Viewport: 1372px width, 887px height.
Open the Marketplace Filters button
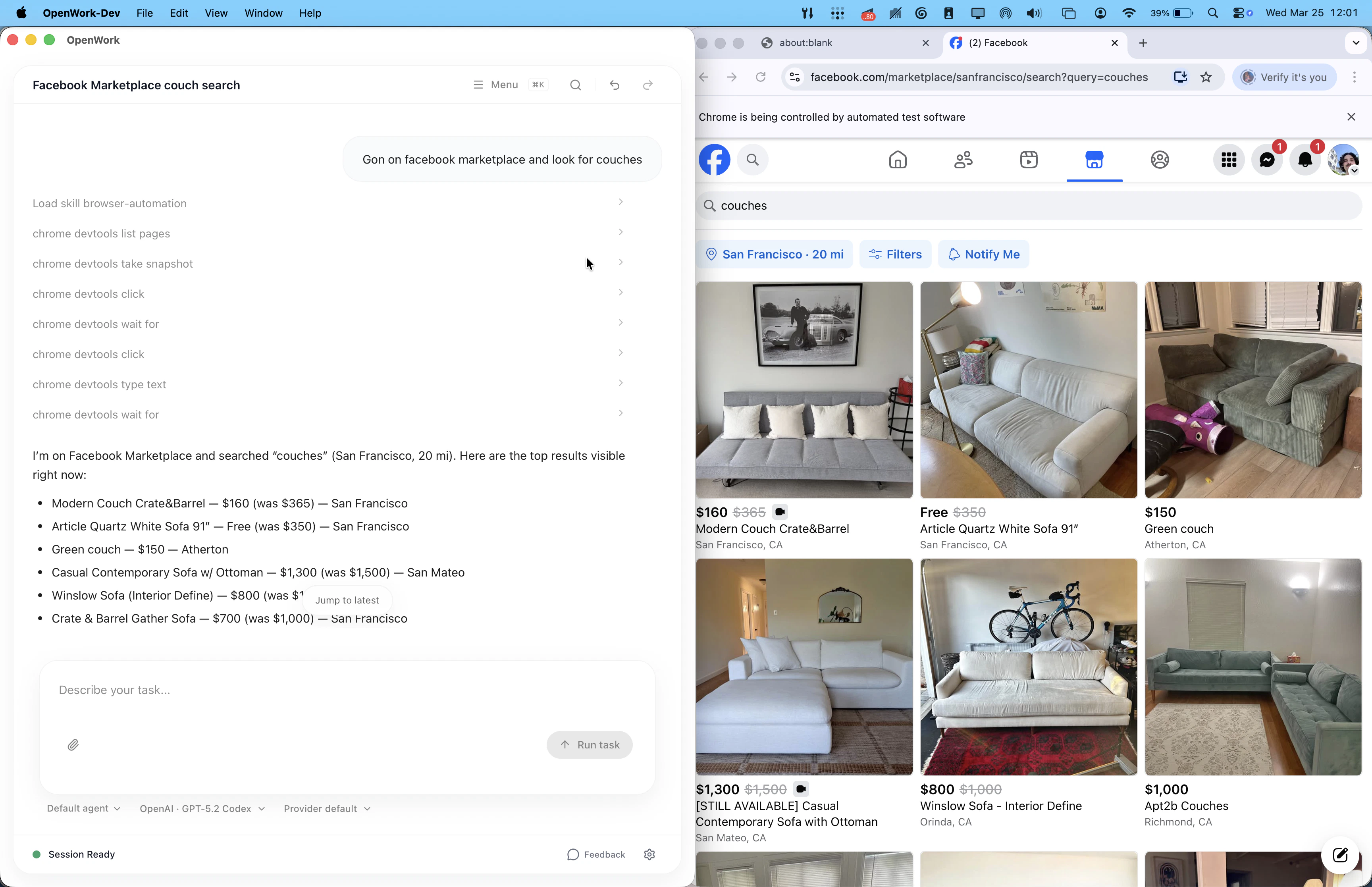tap(895, 254)
